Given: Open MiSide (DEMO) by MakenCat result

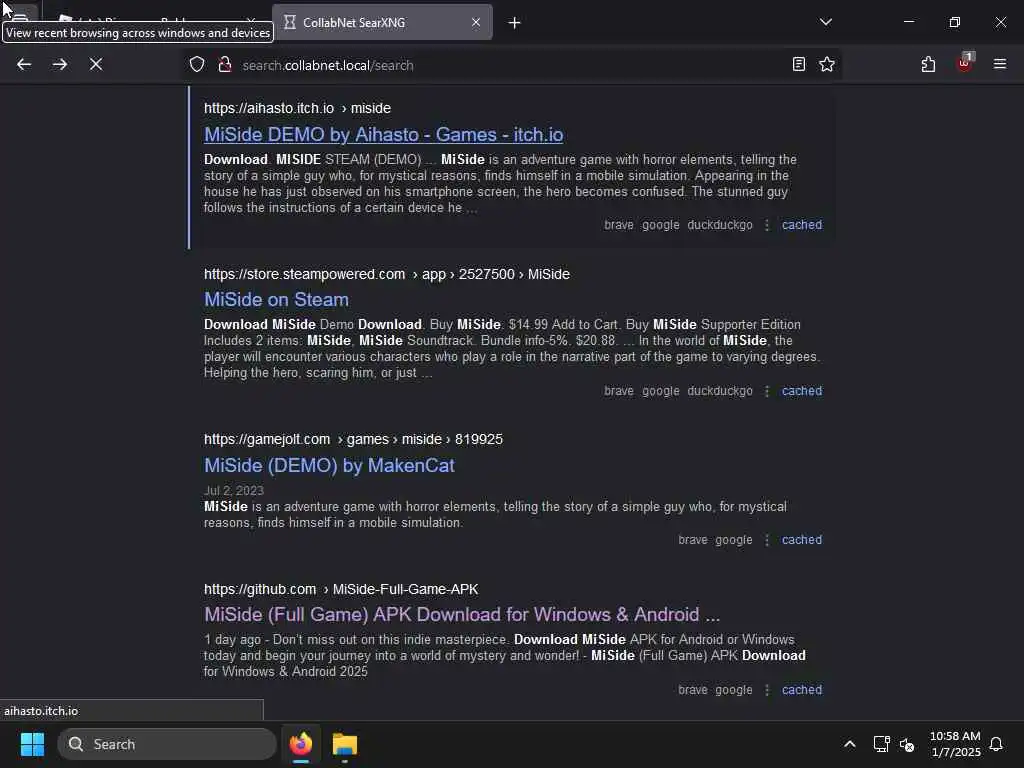Looking at the screenshot, I should pos(329,466).
